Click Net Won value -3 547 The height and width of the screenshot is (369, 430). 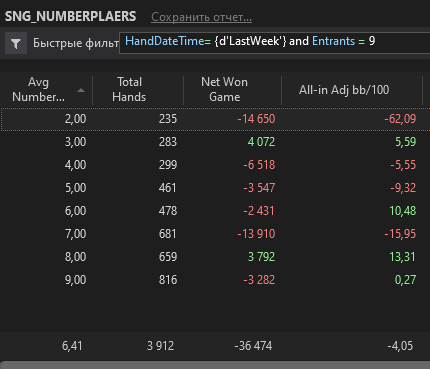click(259, 188)
